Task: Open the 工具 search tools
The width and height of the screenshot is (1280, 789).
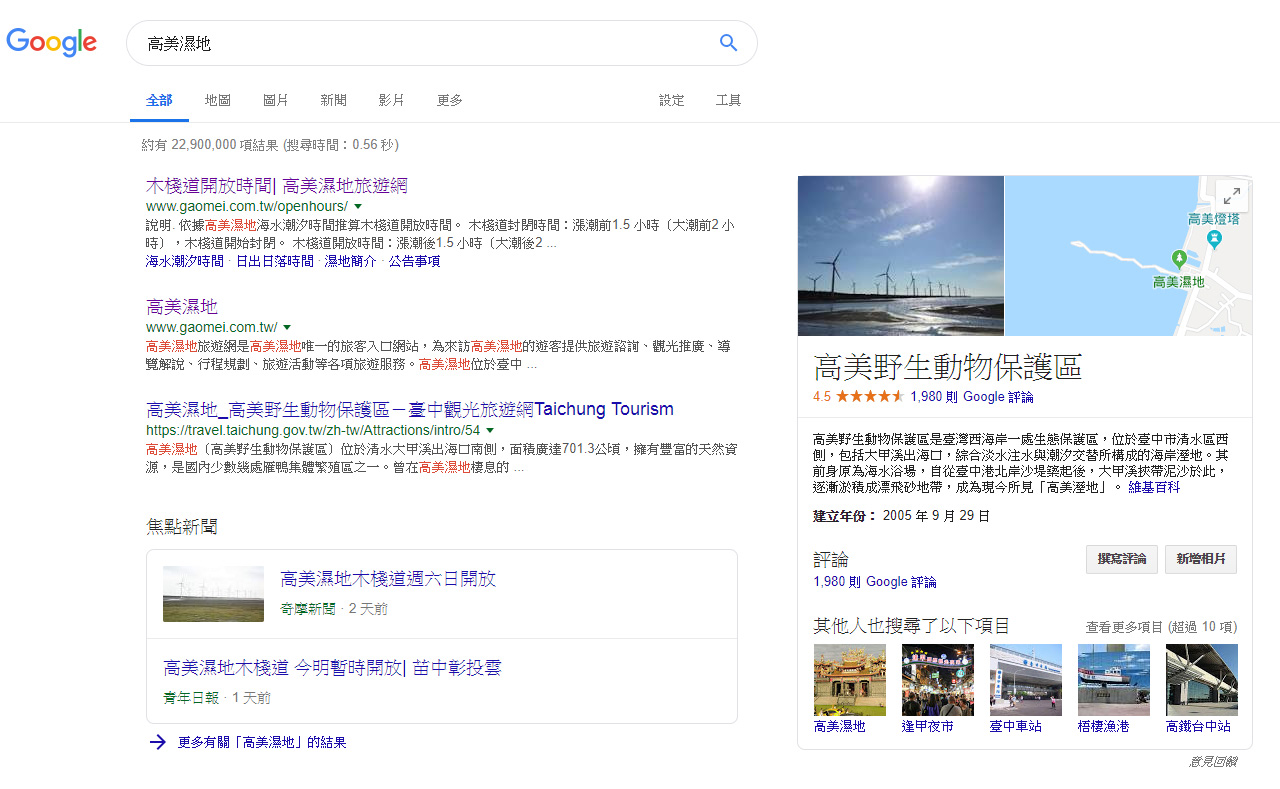Action: 728,100
